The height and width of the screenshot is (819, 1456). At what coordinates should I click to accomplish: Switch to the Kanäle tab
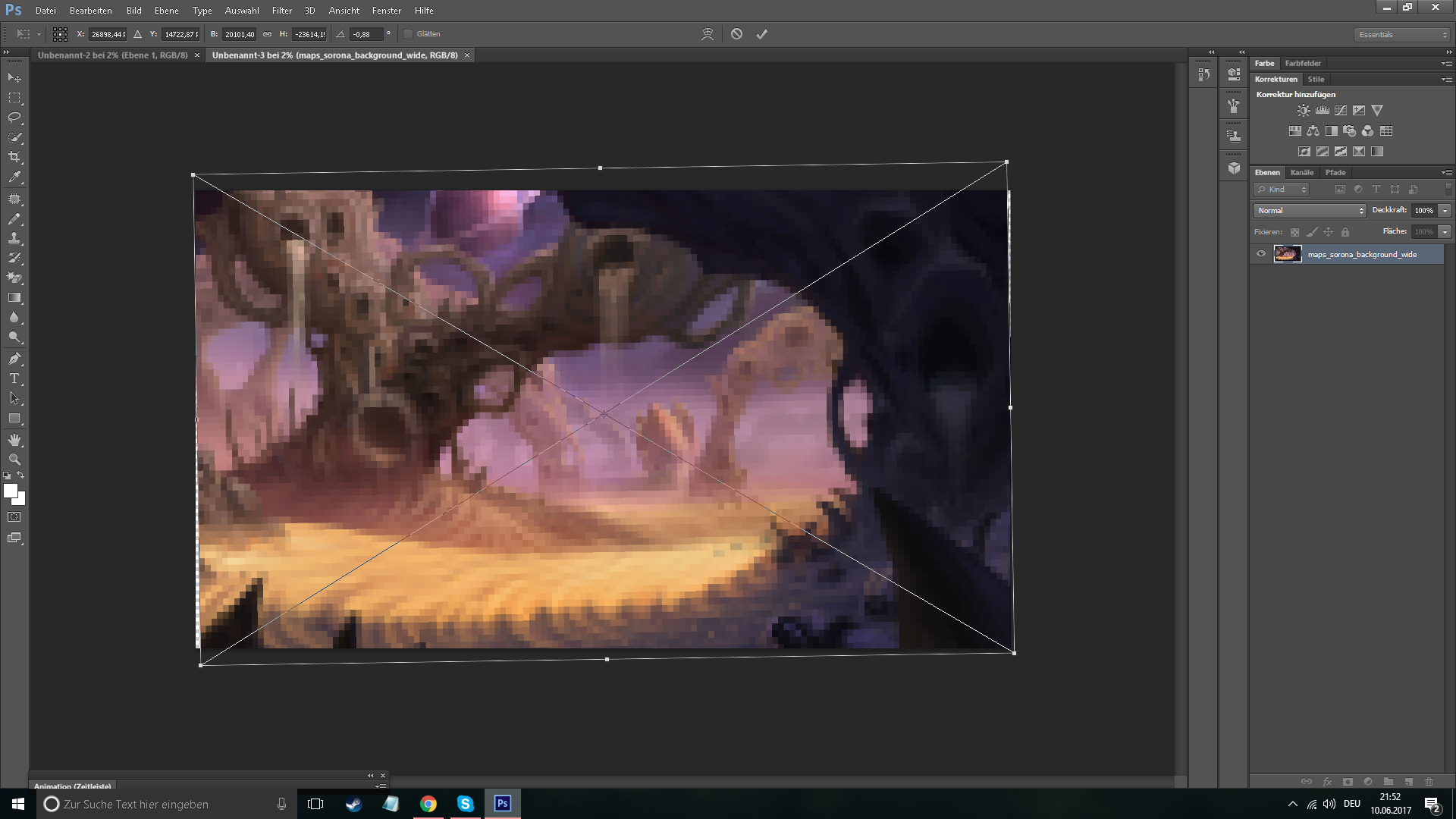pos(1302,173)
